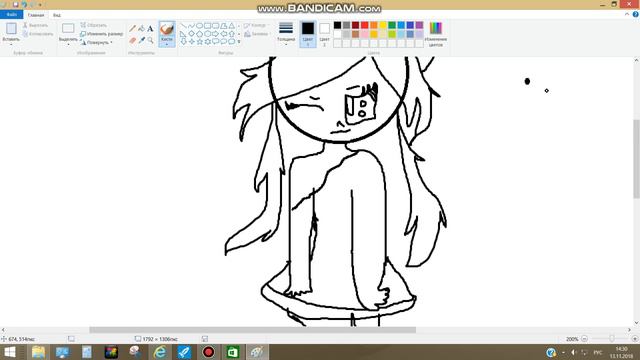Choose the curve shape
The image size is (640, 360).
191,26
